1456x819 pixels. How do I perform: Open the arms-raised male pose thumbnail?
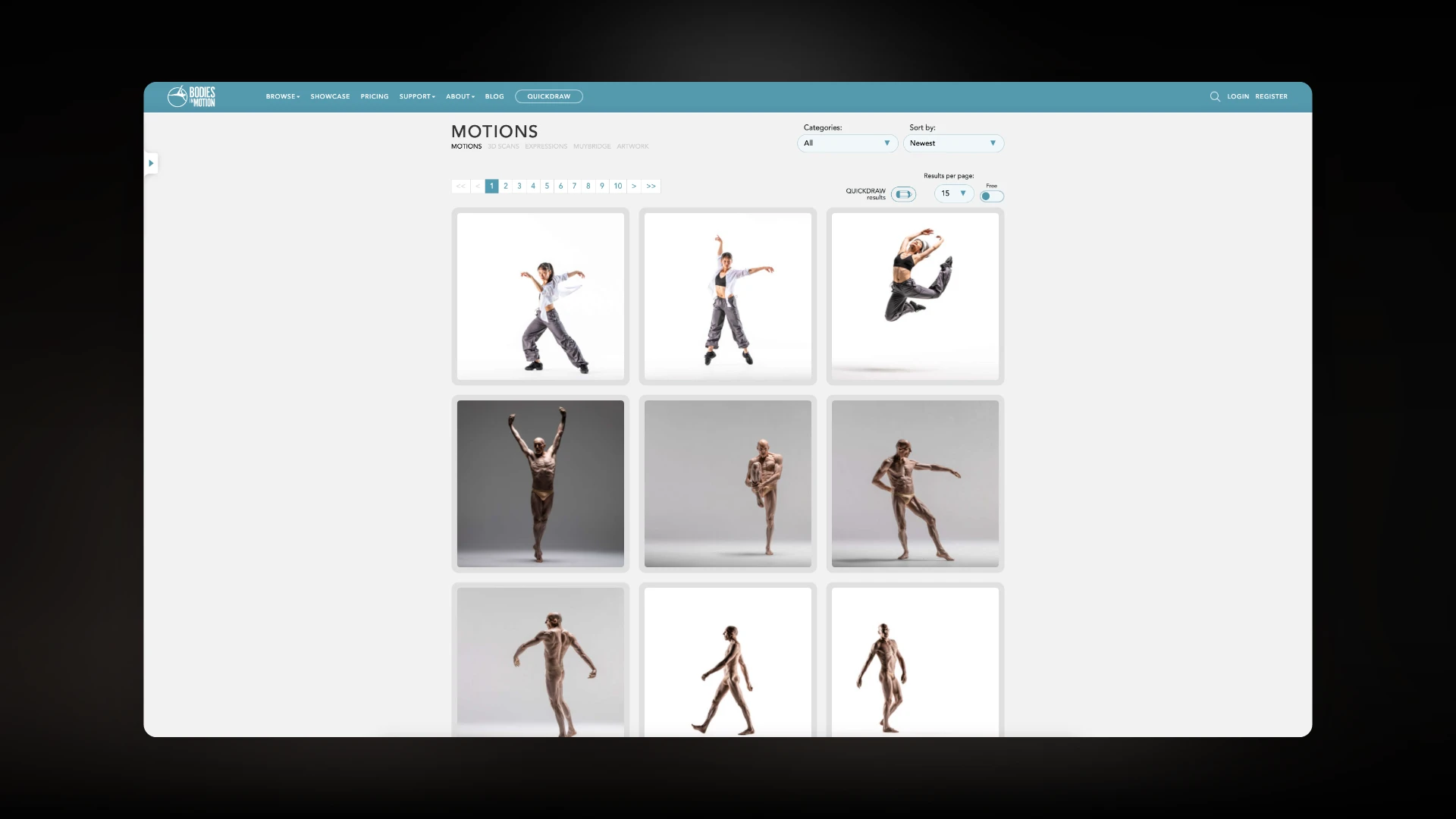click(x=540, y=483)
